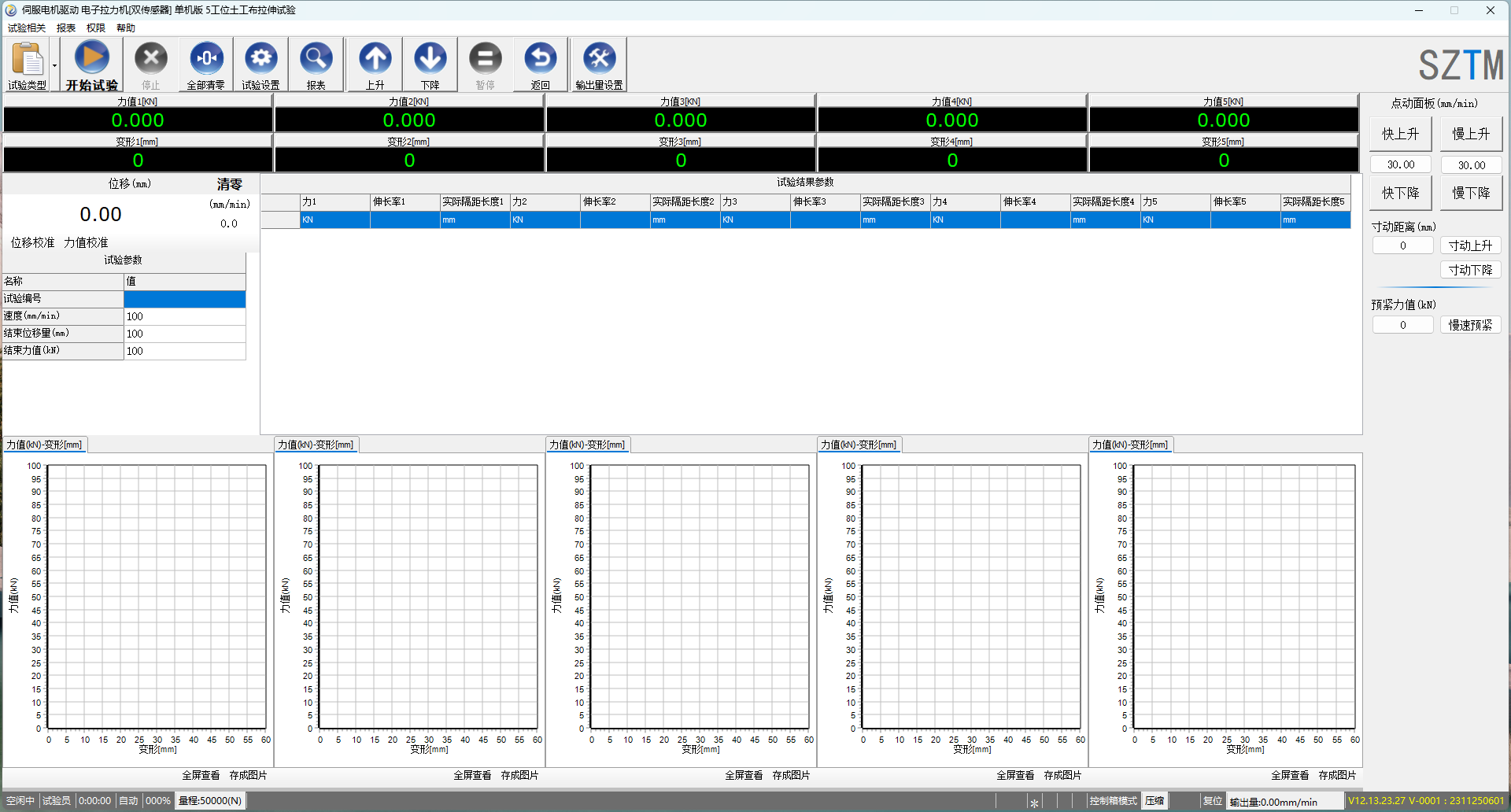This screenshot has height=812, width=1511.
Task: Click 存成图片 under the third chart
Action: click(791, 775)
